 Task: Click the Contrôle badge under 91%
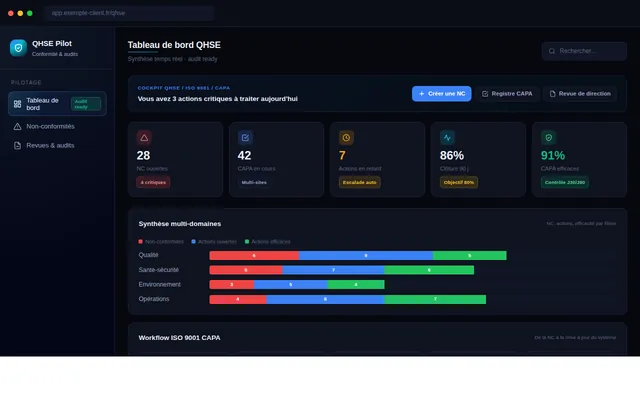click(565, 182)
